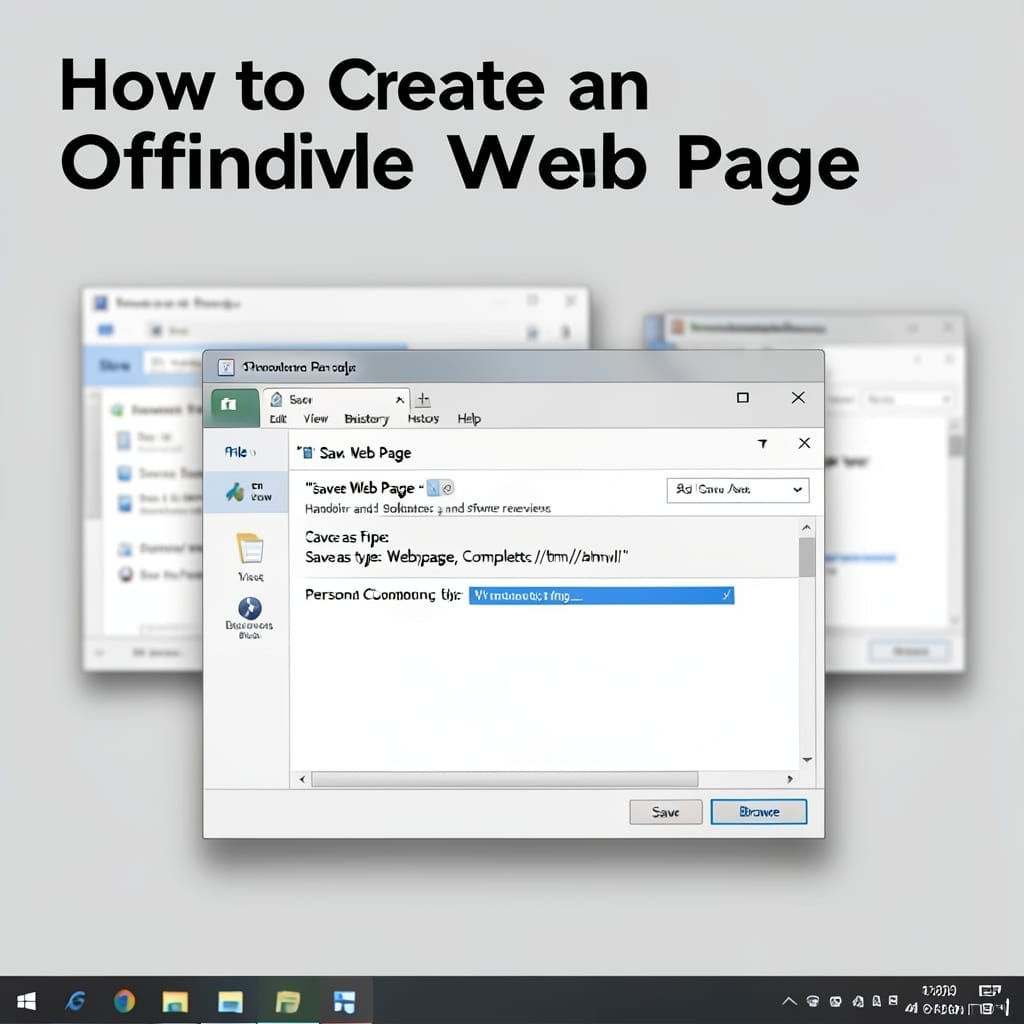Click the horizontal scrollbar right arrow

point(790,779)
